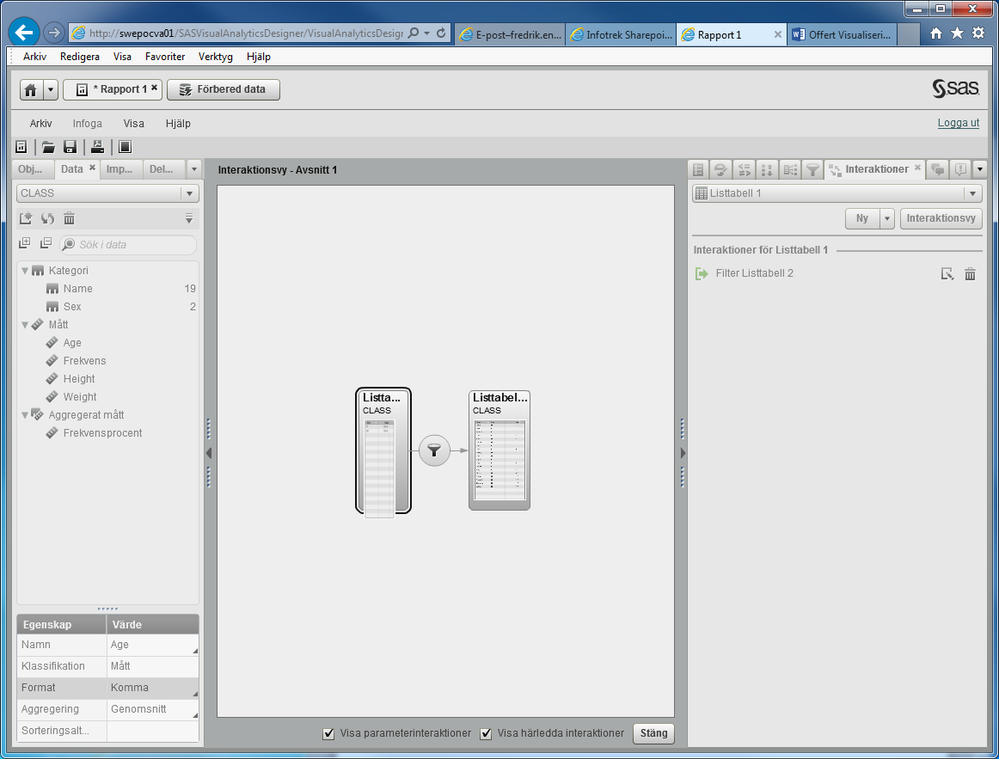
Task: Uncheck Visa härledda interaktioner
Action: (487, 734)
